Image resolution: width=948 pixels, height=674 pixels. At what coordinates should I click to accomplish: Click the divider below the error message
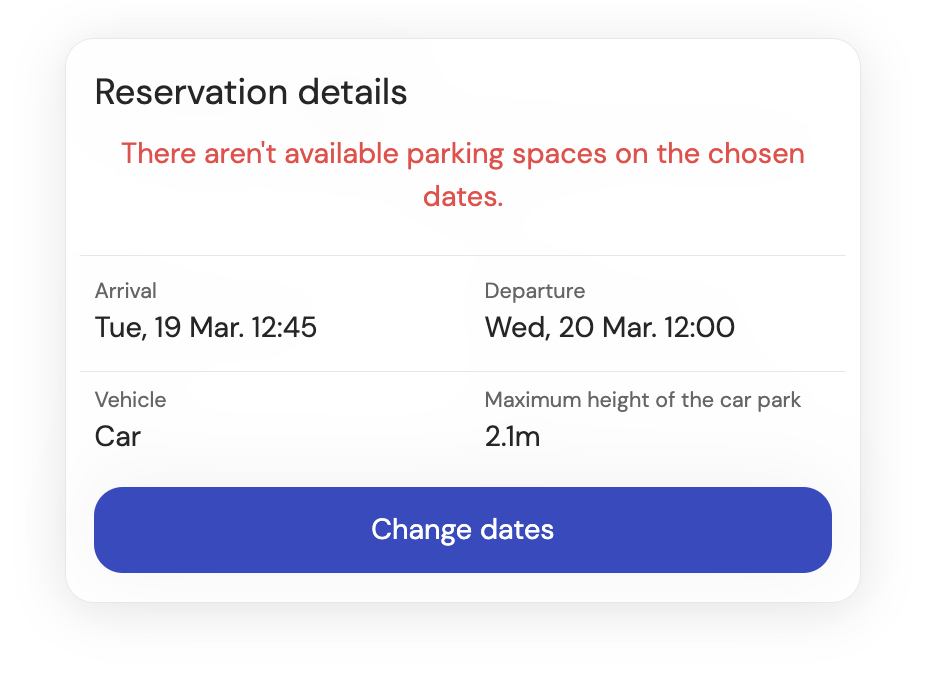click(462, 254)
